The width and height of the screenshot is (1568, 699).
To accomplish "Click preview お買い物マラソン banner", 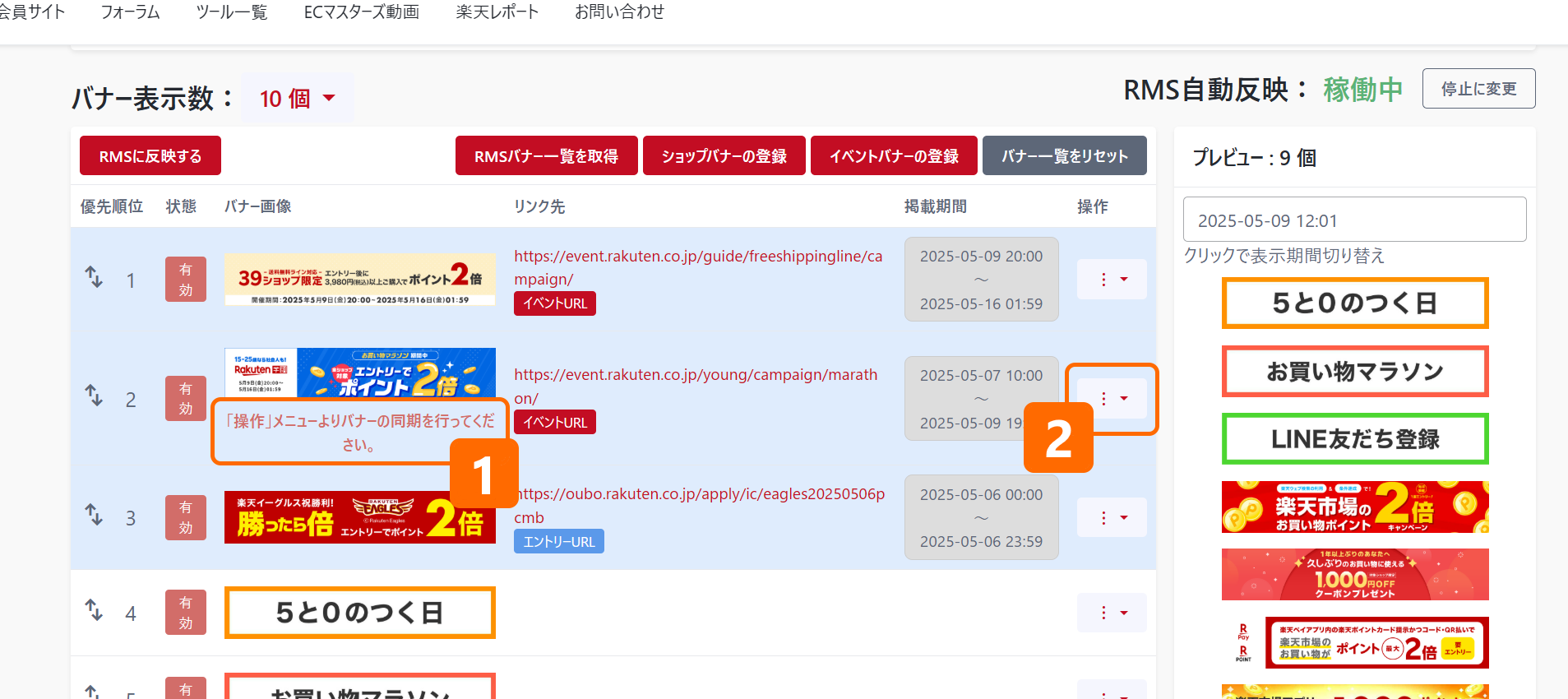I will click(x=1355, y=372).
